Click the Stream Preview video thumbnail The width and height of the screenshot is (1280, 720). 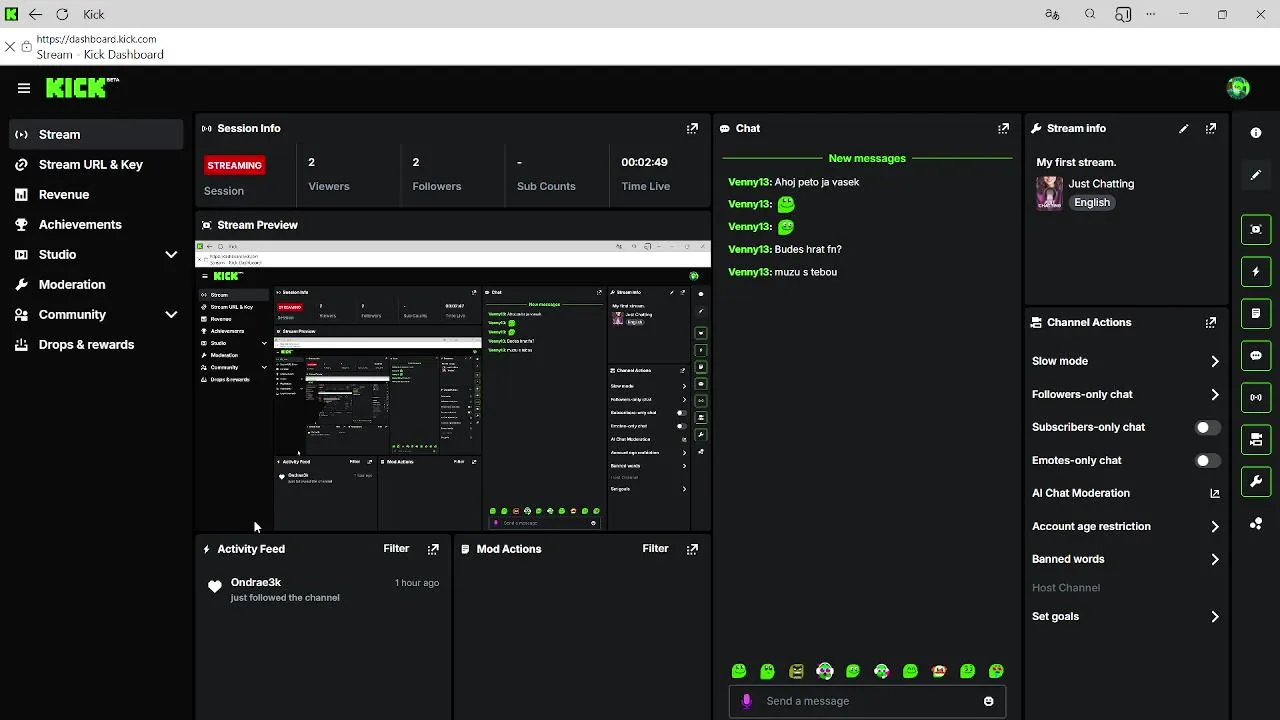click(453, 386)
